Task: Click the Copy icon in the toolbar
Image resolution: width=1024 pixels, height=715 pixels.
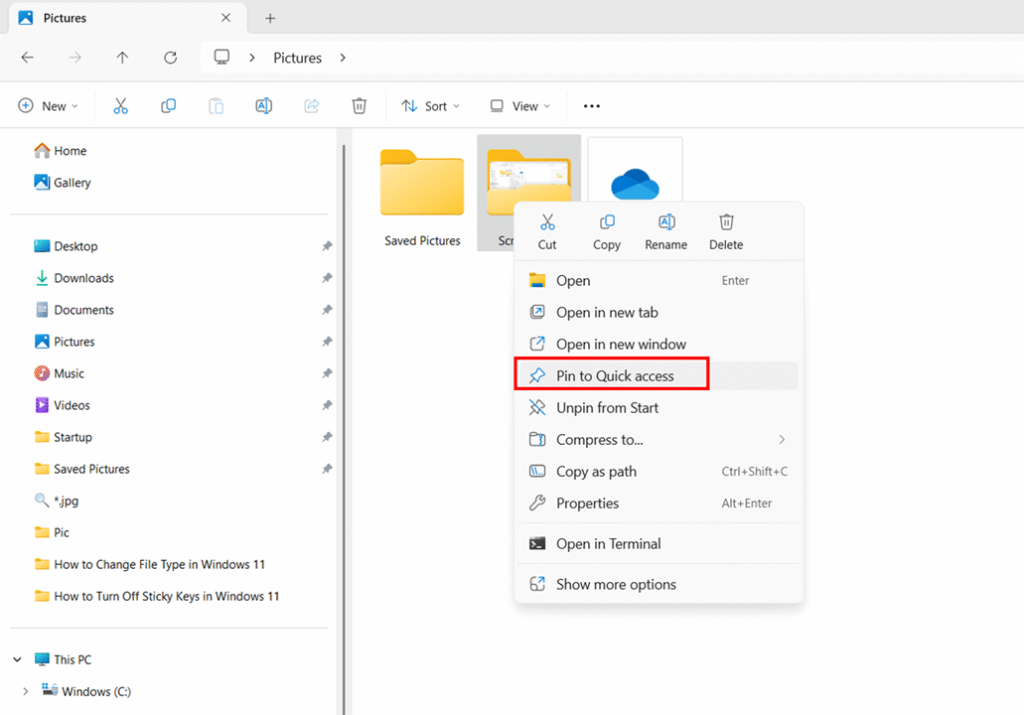Action: click(168, 106)
